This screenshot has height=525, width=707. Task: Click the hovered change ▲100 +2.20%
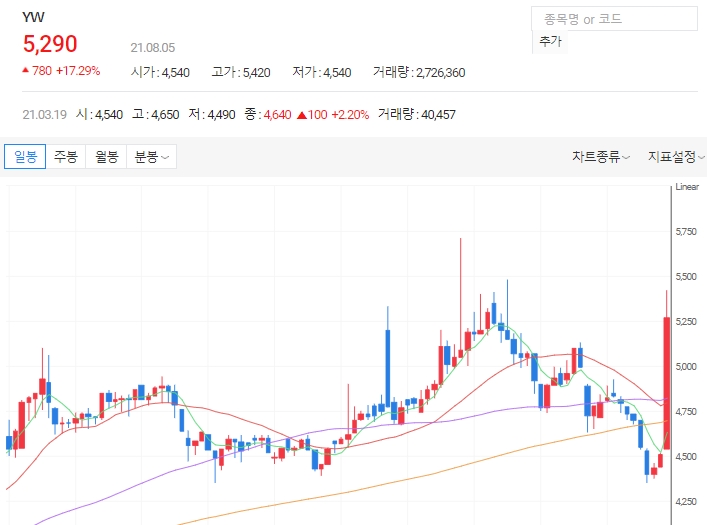333,115
